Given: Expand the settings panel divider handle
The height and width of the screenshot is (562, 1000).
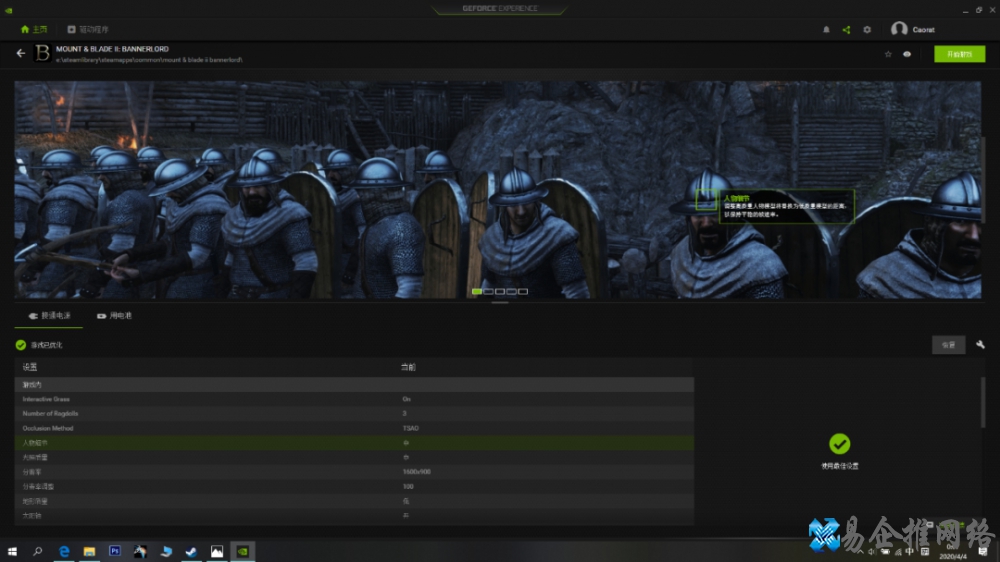Looking at the screenshot, I should coord(499,302).
